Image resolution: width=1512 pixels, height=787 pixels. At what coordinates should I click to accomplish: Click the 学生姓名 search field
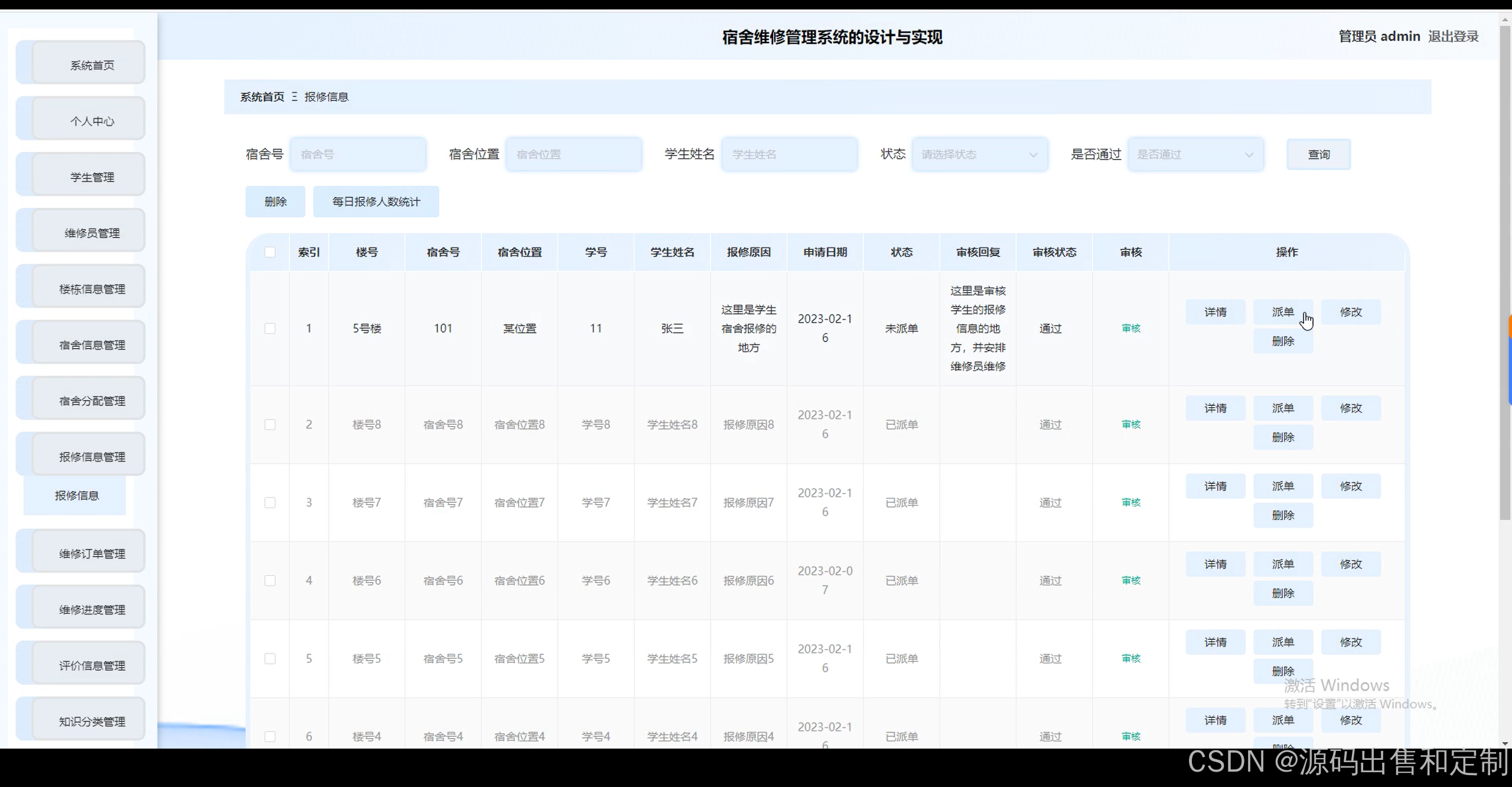coord(788,155)
